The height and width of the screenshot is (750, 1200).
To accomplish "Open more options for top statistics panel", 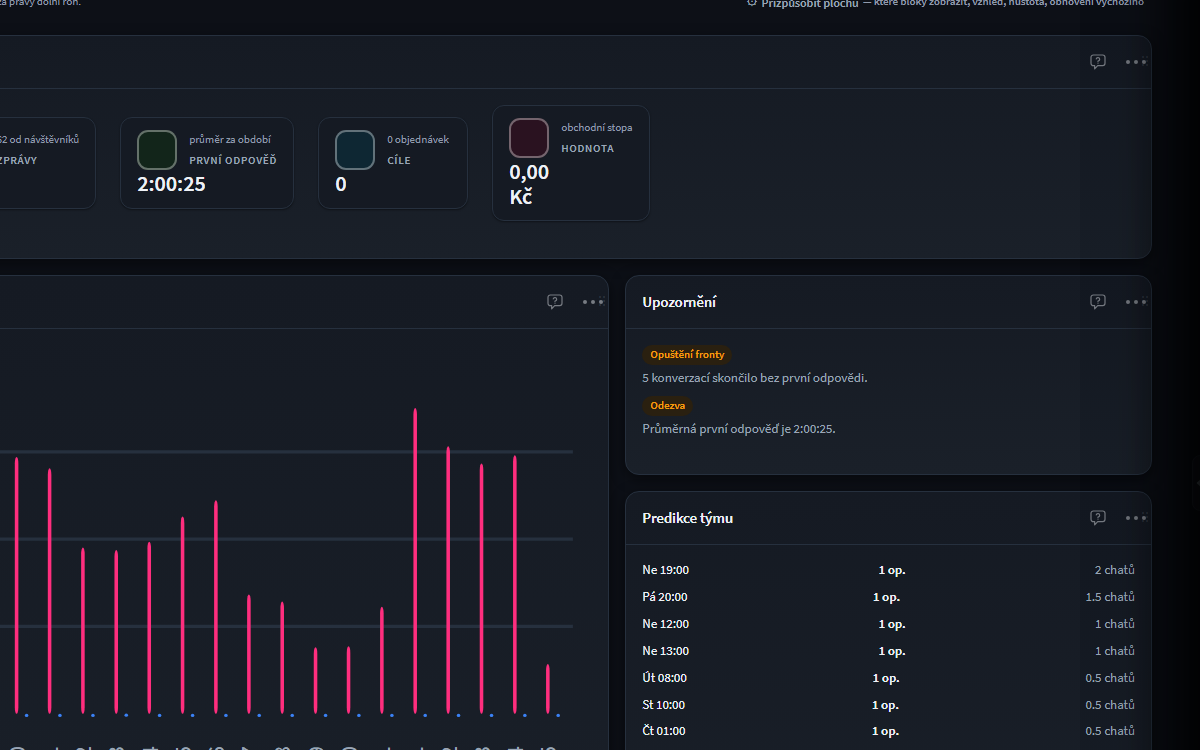I will point(1136,62).
